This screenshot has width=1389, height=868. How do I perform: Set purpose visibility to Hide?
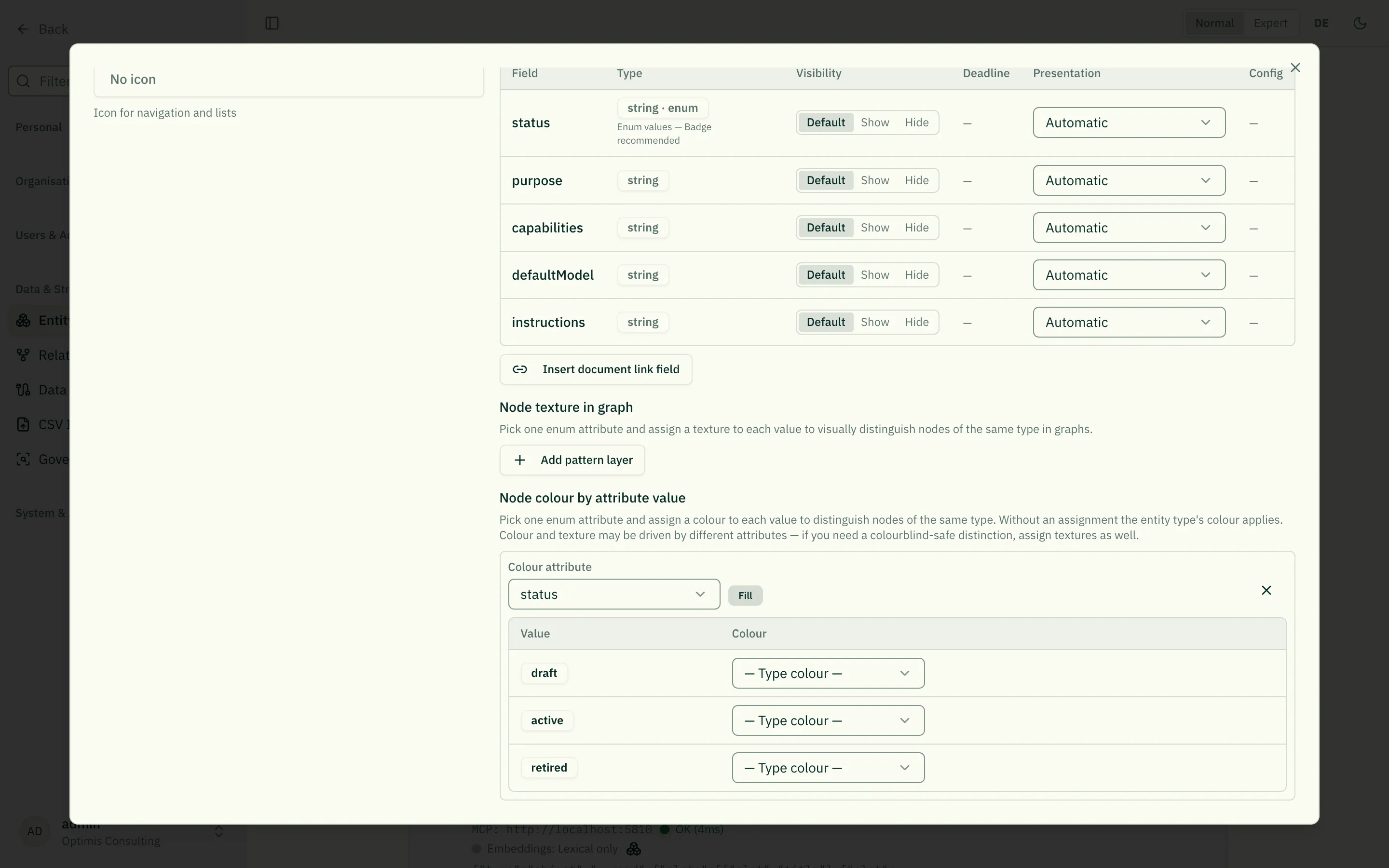917,180
